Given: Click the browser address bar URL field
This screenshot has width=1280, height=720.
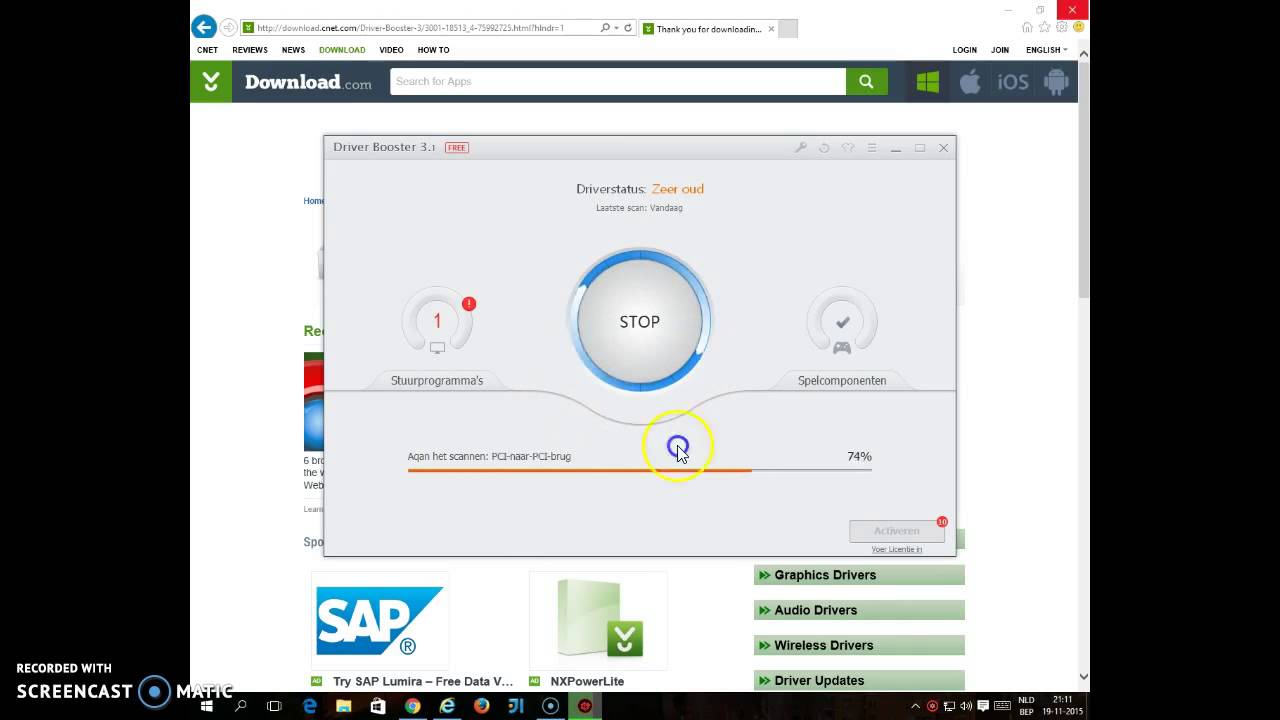Looking at the screenshot, I should tap(420, 28).
